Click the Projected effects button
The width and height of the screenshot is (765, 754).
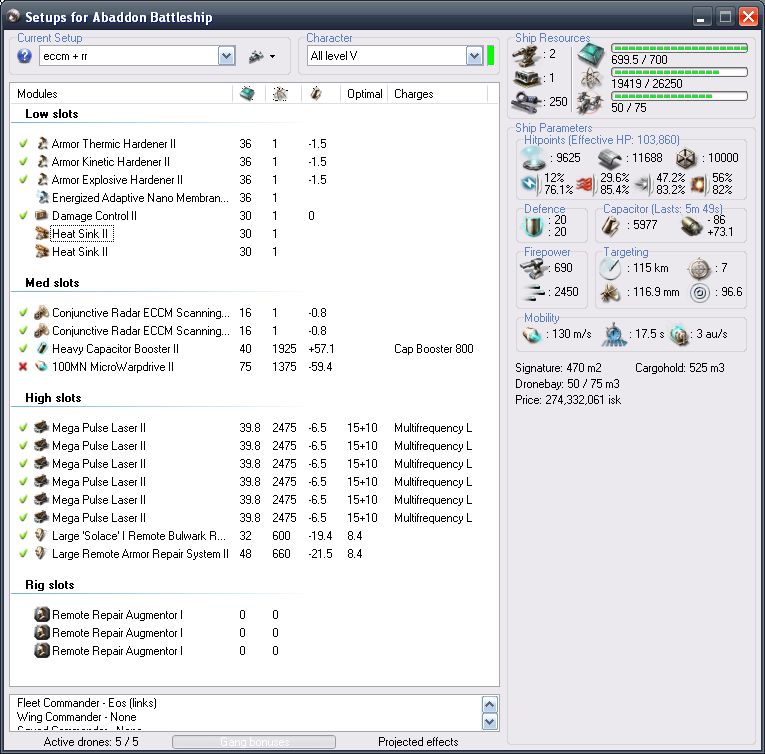click(418, 742)
